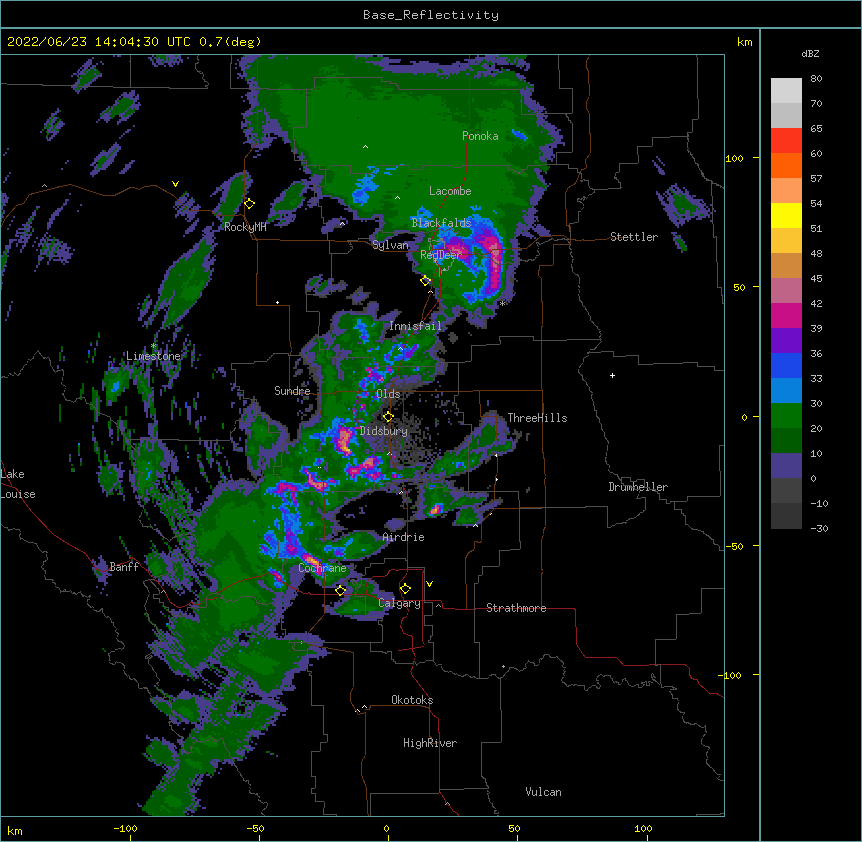Select the white caret marker left of Strathmore
The width and height of the screenshot is (862, 842).
click(x=438, y=605)
